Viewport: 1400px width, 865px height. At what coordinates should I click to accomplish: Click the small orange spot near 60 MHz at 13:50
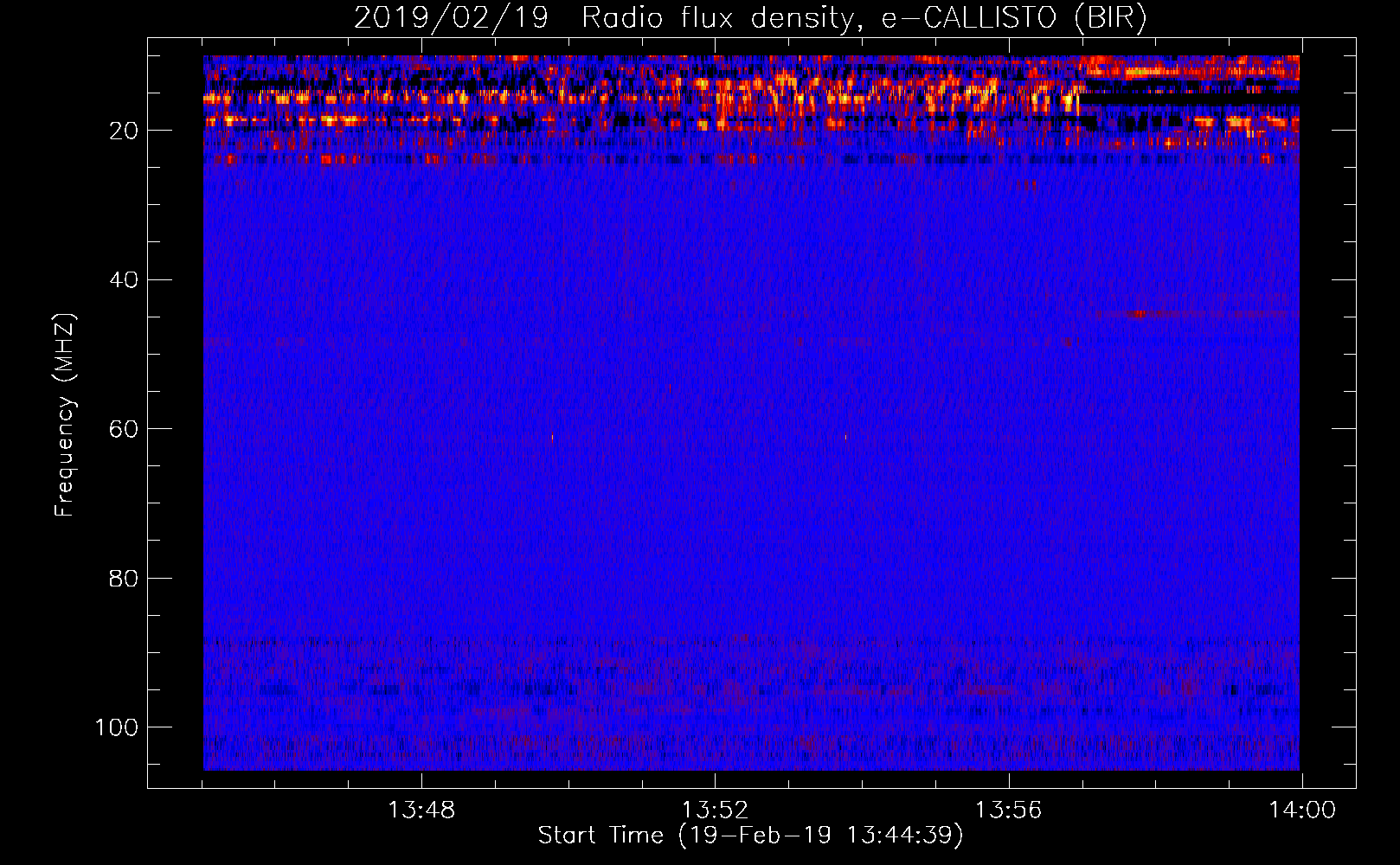pos(552,438)
